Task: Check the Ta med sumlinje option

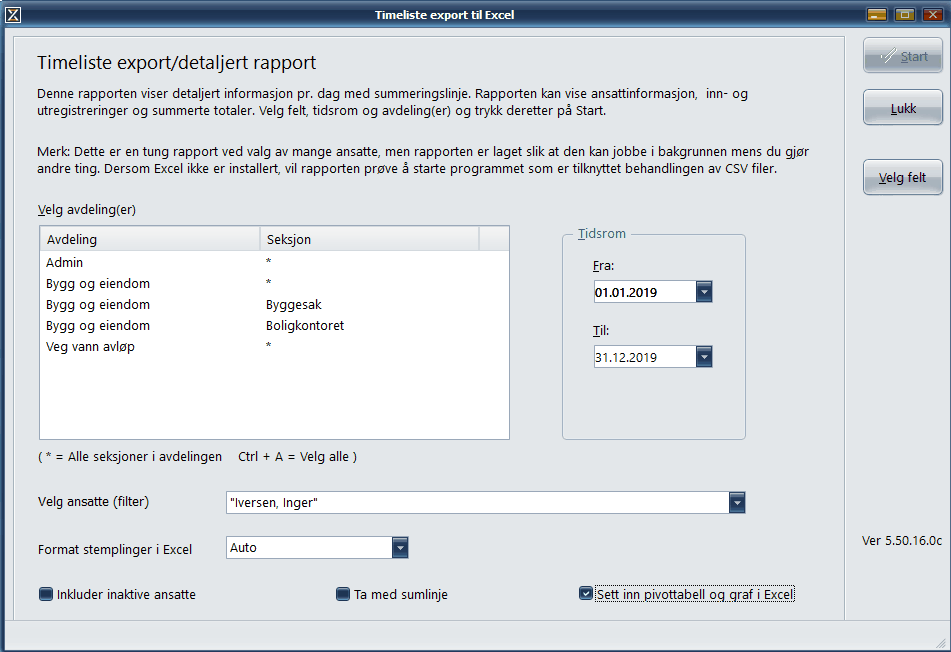Action: pyautogui.click(x=343, y=594)
